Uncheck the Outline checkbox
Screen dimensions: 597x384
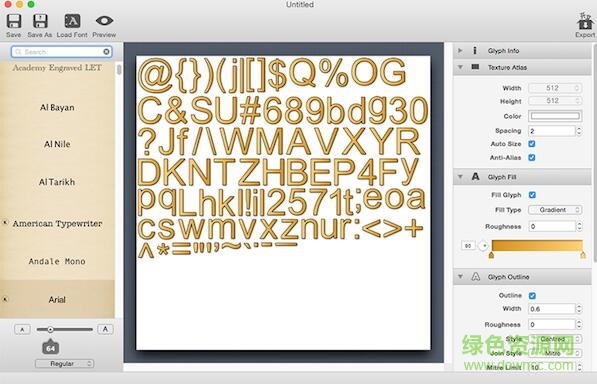(x=532, y=295)
